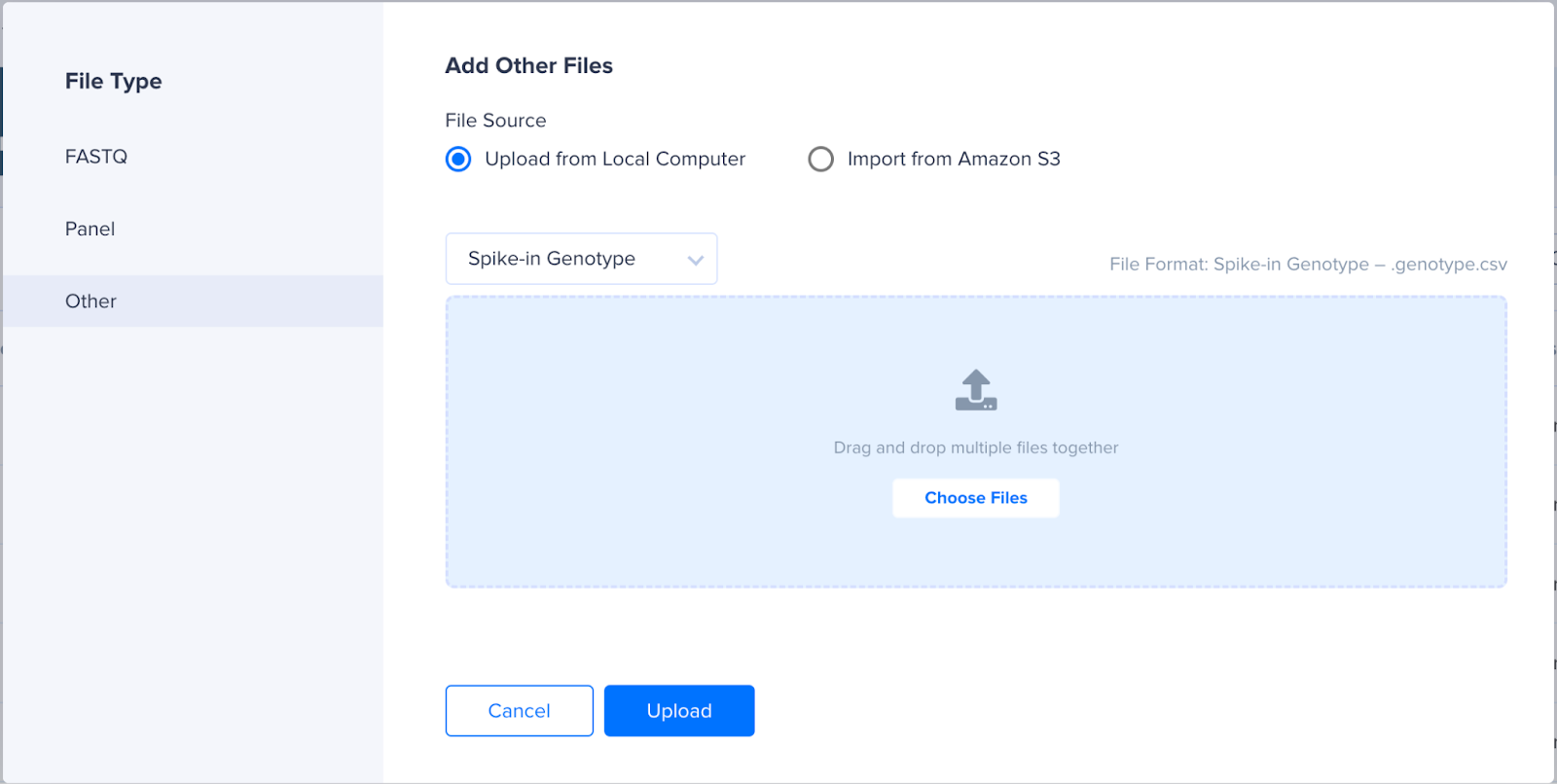Click the Spike-in Genotype text in combo box
This screenshot has width=1557, height=784.
pos(552,259)
